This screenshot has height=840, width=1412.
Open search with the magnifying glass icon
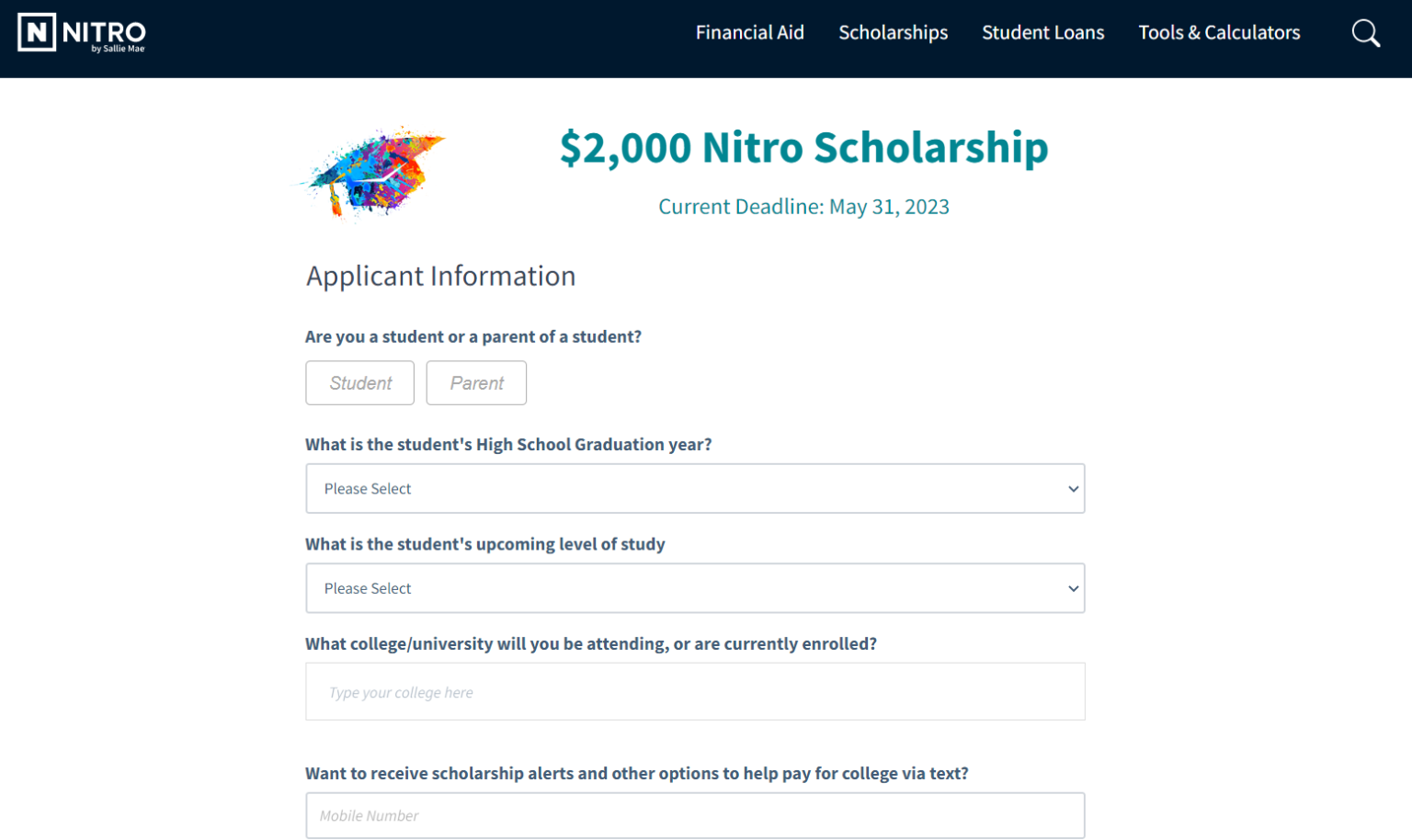(1365, 33)
